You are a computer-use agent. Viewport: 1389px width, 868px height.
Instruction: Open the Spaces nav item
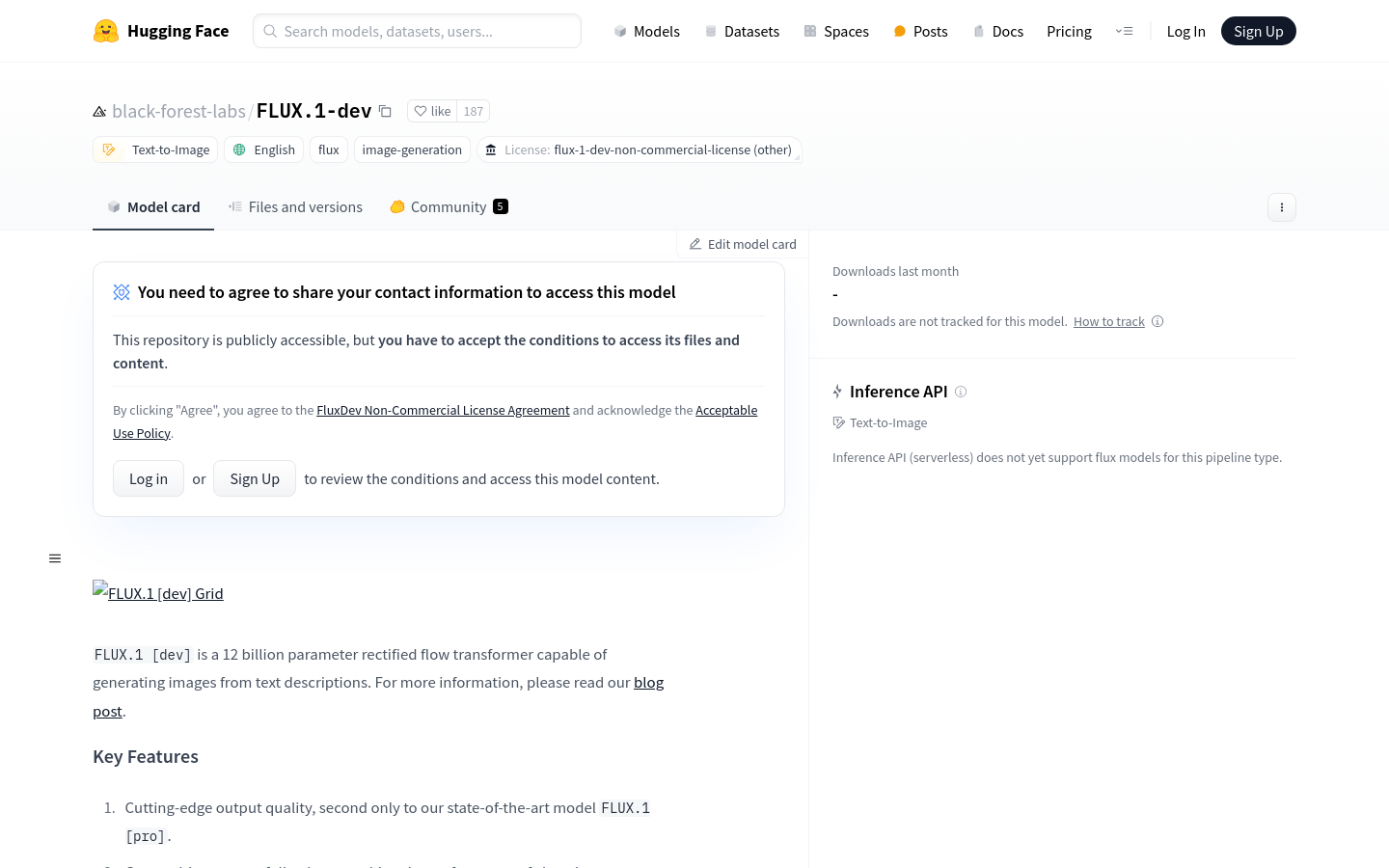836,31
